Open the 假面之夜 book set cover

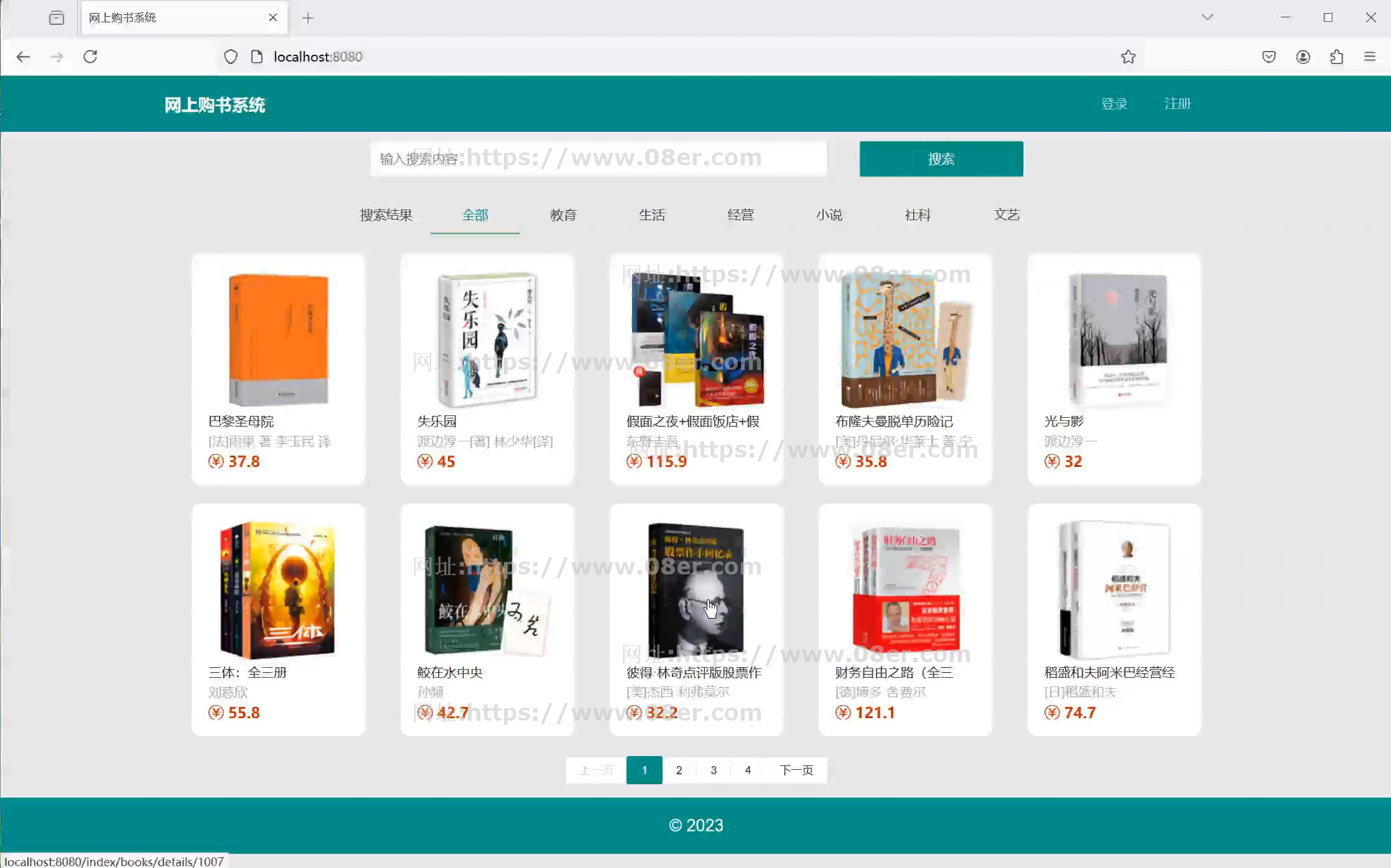tap(697, 339)
